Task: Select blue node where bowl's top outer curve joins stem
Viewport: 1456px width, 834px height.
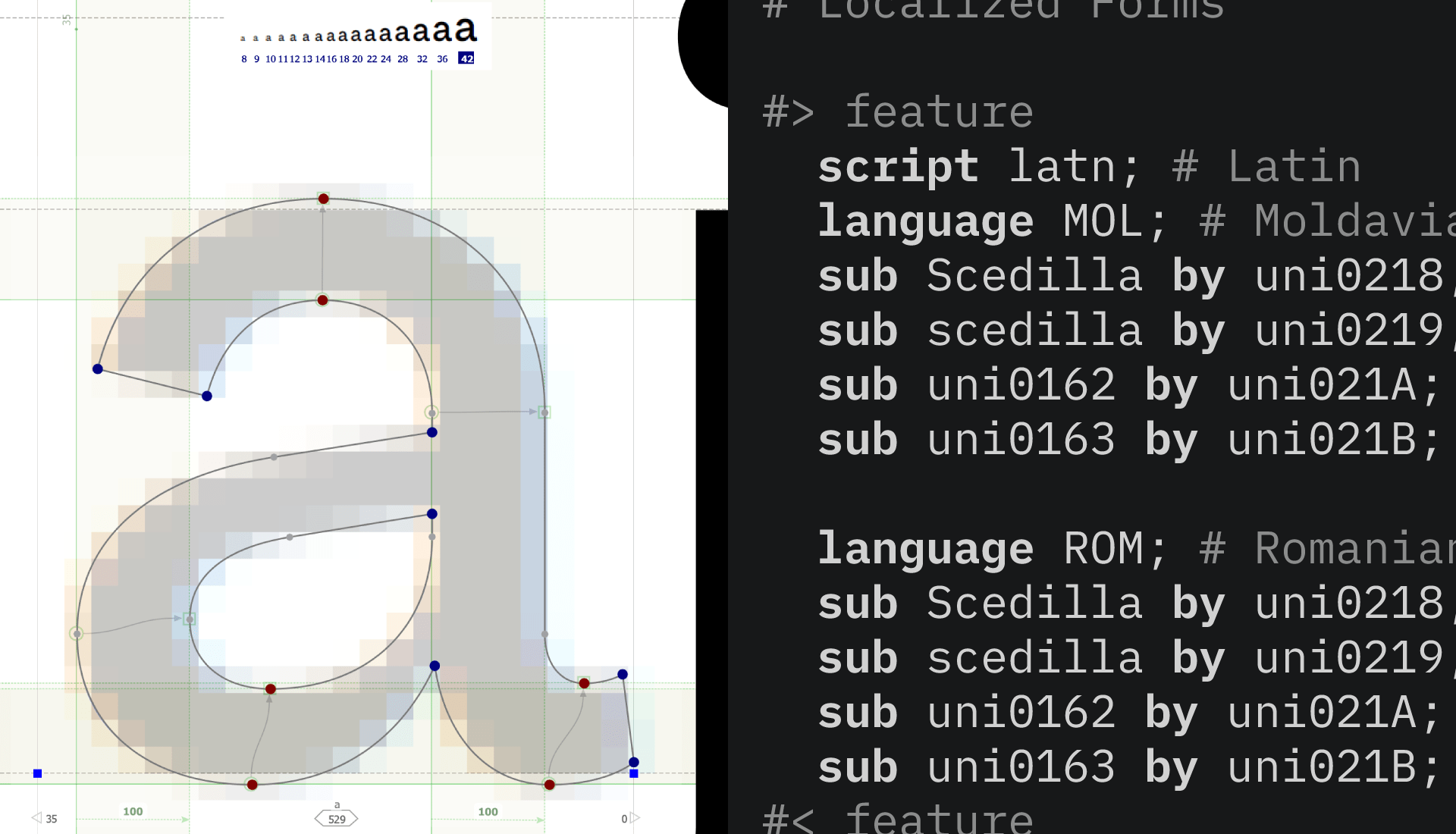Action: point(432,432)
